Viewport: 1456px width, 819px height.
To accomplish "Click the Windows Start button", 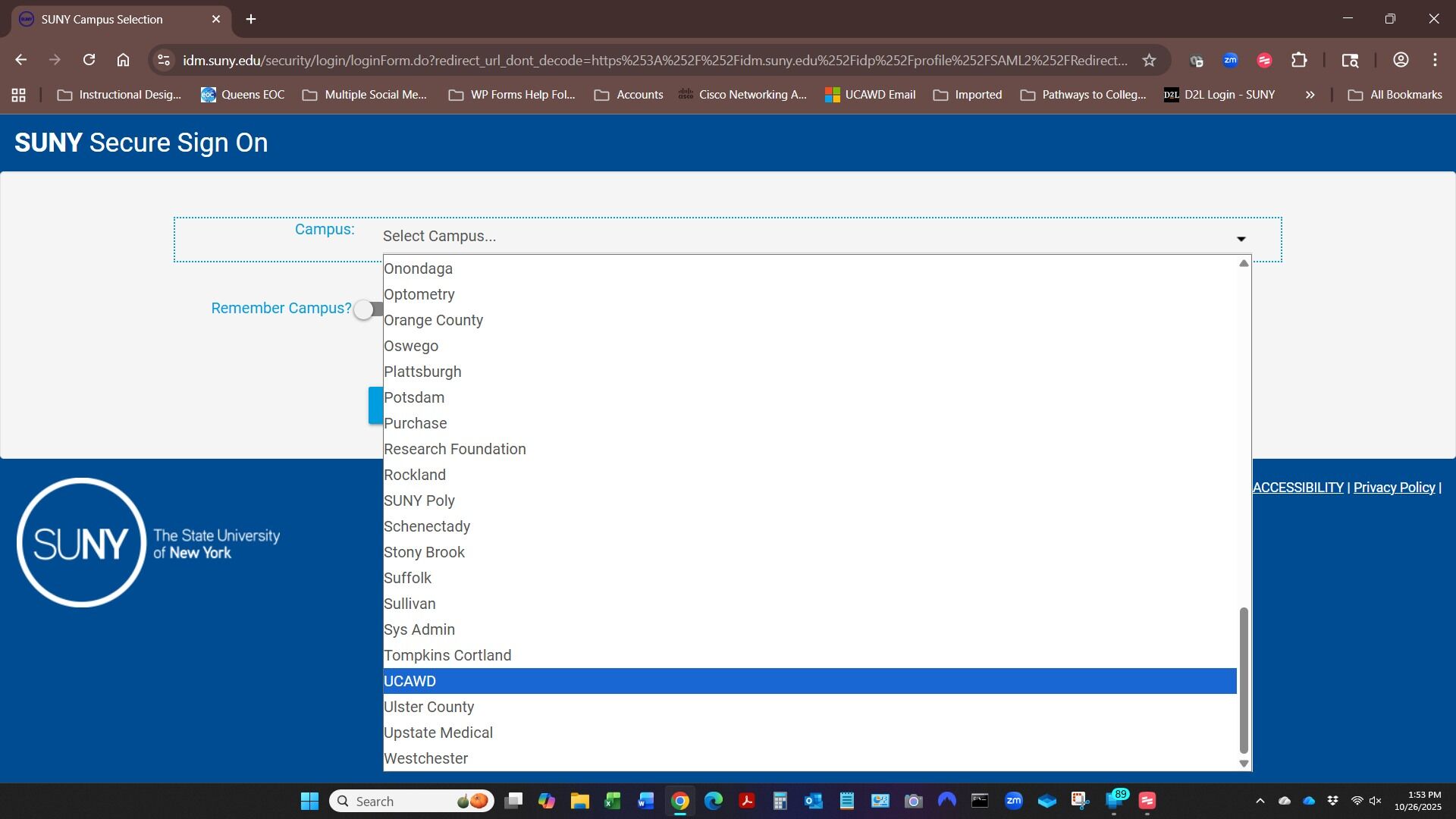I will [x=309, y=801].
